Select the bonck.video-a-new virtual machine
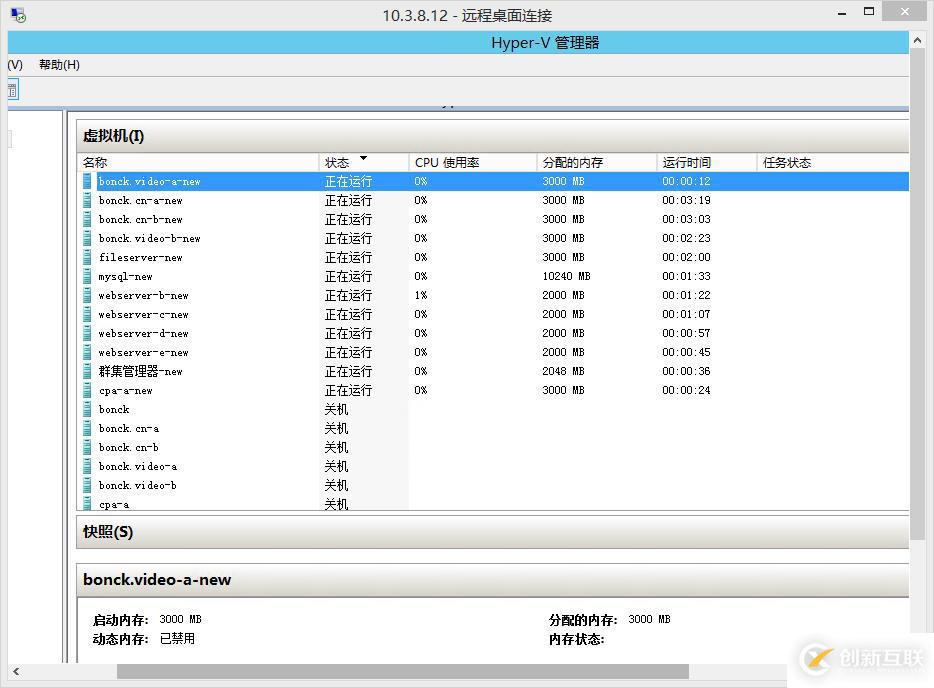Screen dimensions: 934x688 pos(493,181)
